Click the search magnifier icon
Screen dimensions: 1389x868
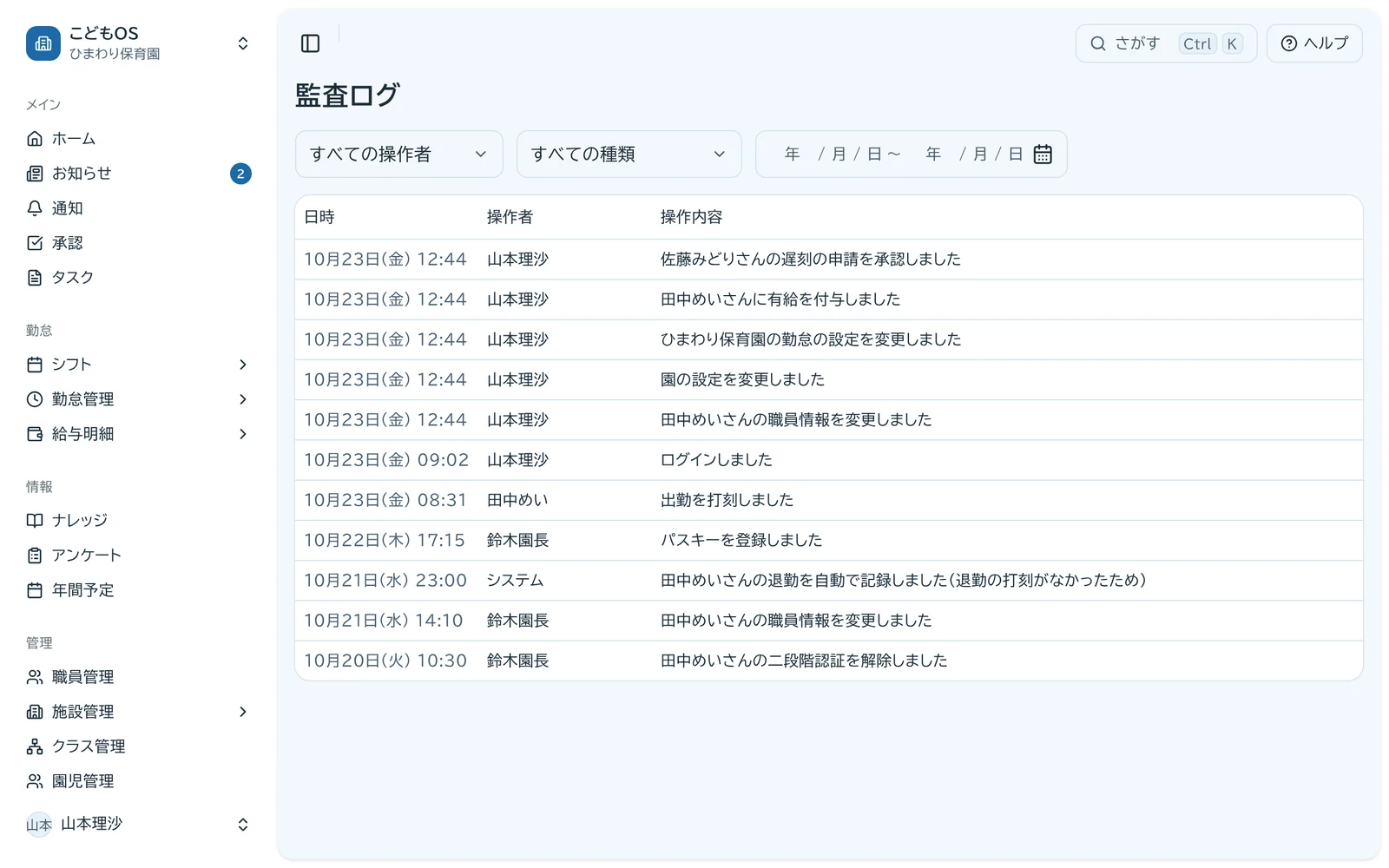1098,43
